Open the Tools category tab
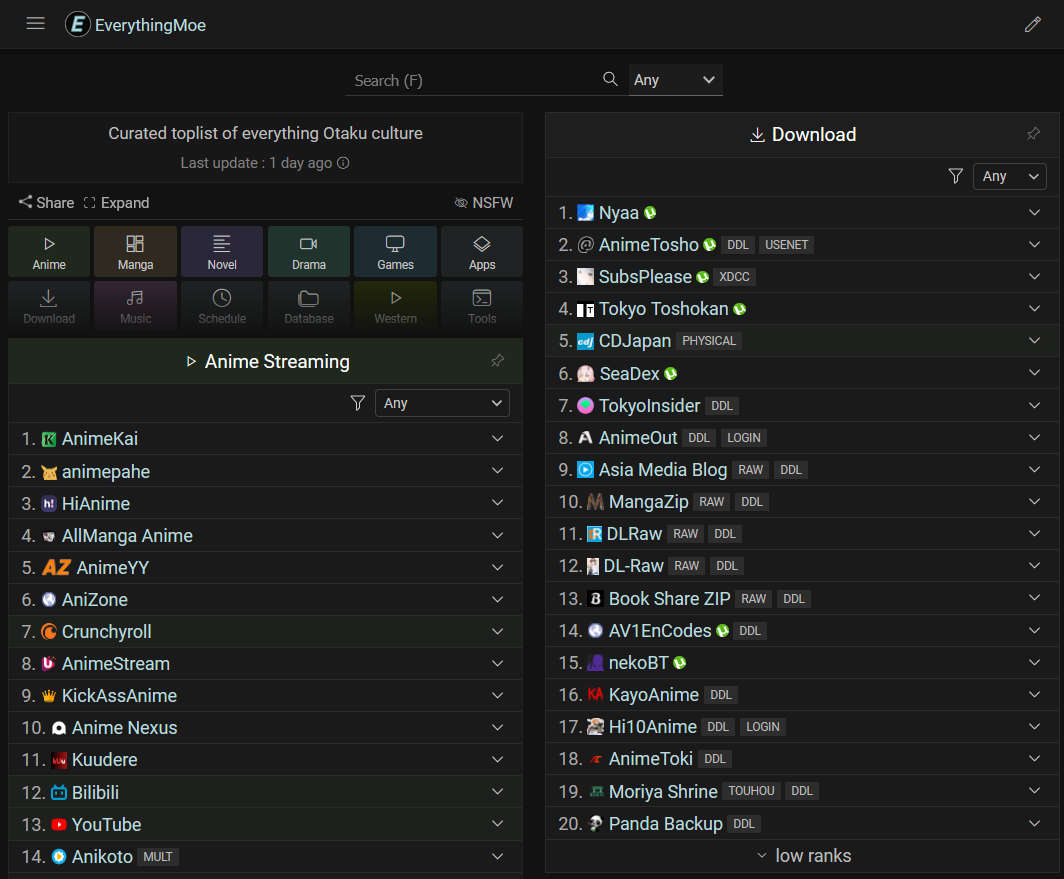 pos(482,306)
